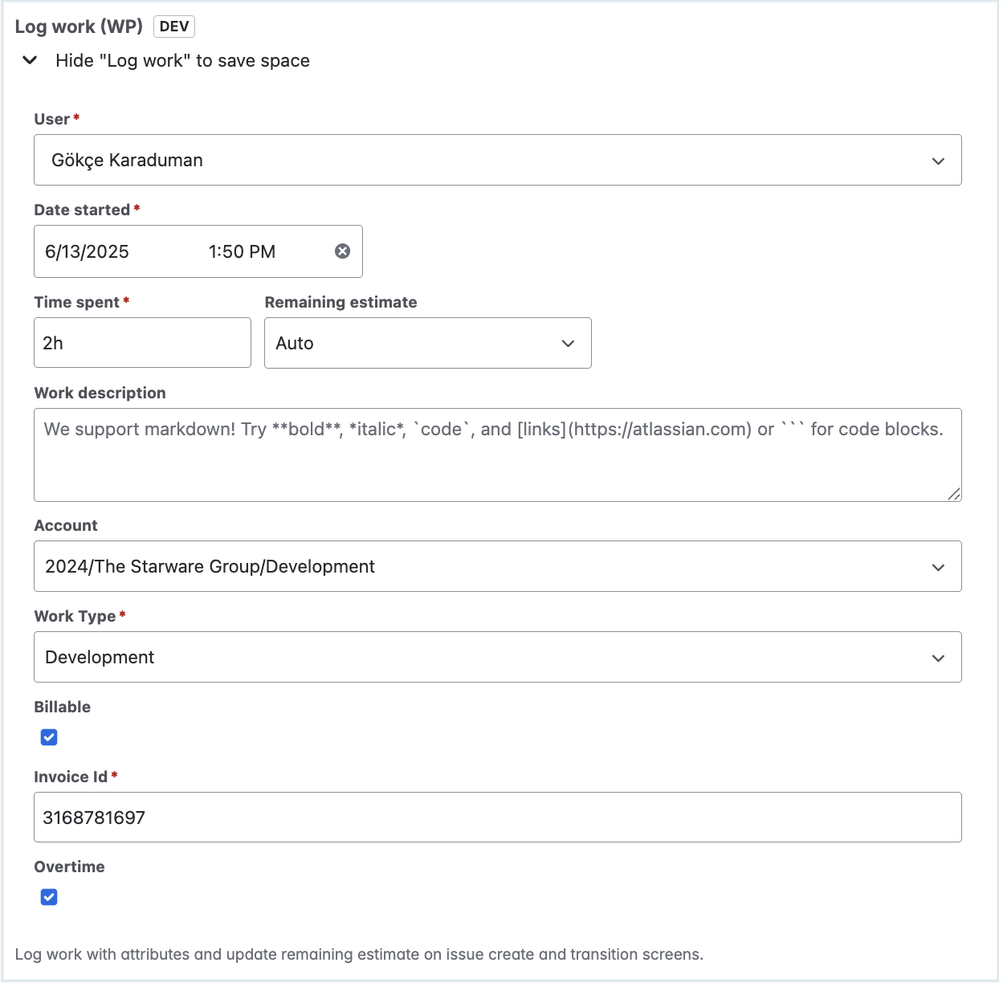The image size is (999, 983).
Task: Click the Log work (WP) heading
Action: coord(79,26)
